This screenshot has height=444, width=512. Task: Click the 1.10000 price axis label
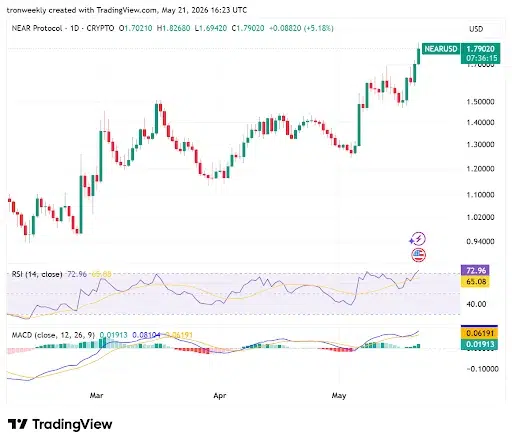pos(480,195)
